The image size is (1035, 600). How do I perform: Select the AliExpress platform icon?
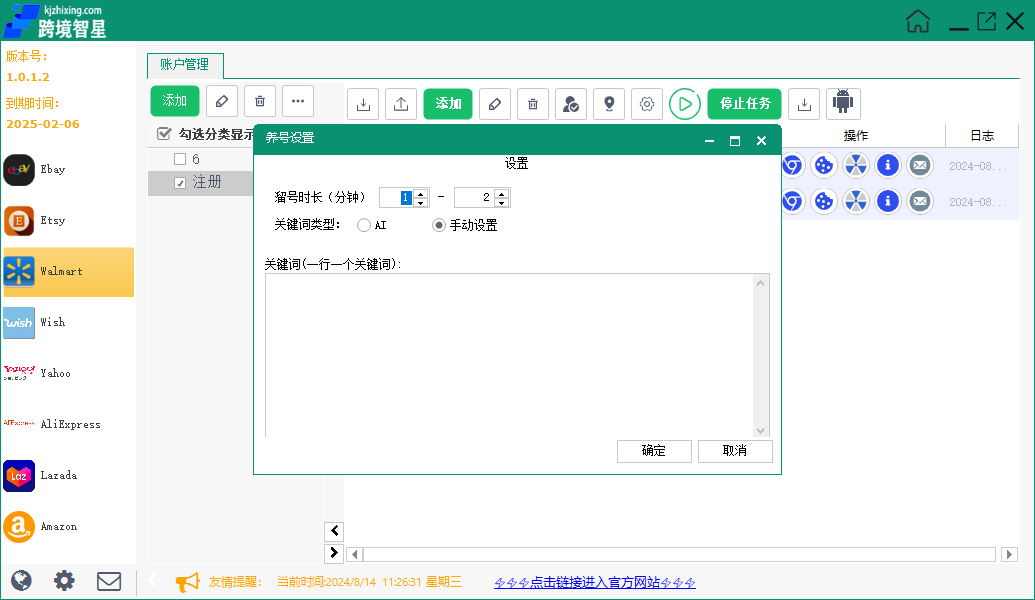point(19,423)
